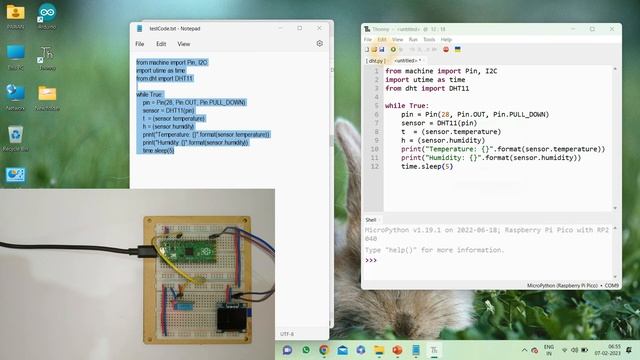The width and height of the screenshot is (640, 360).
Task: Open the Run menu in Thonny
Action: click(413, 40)
